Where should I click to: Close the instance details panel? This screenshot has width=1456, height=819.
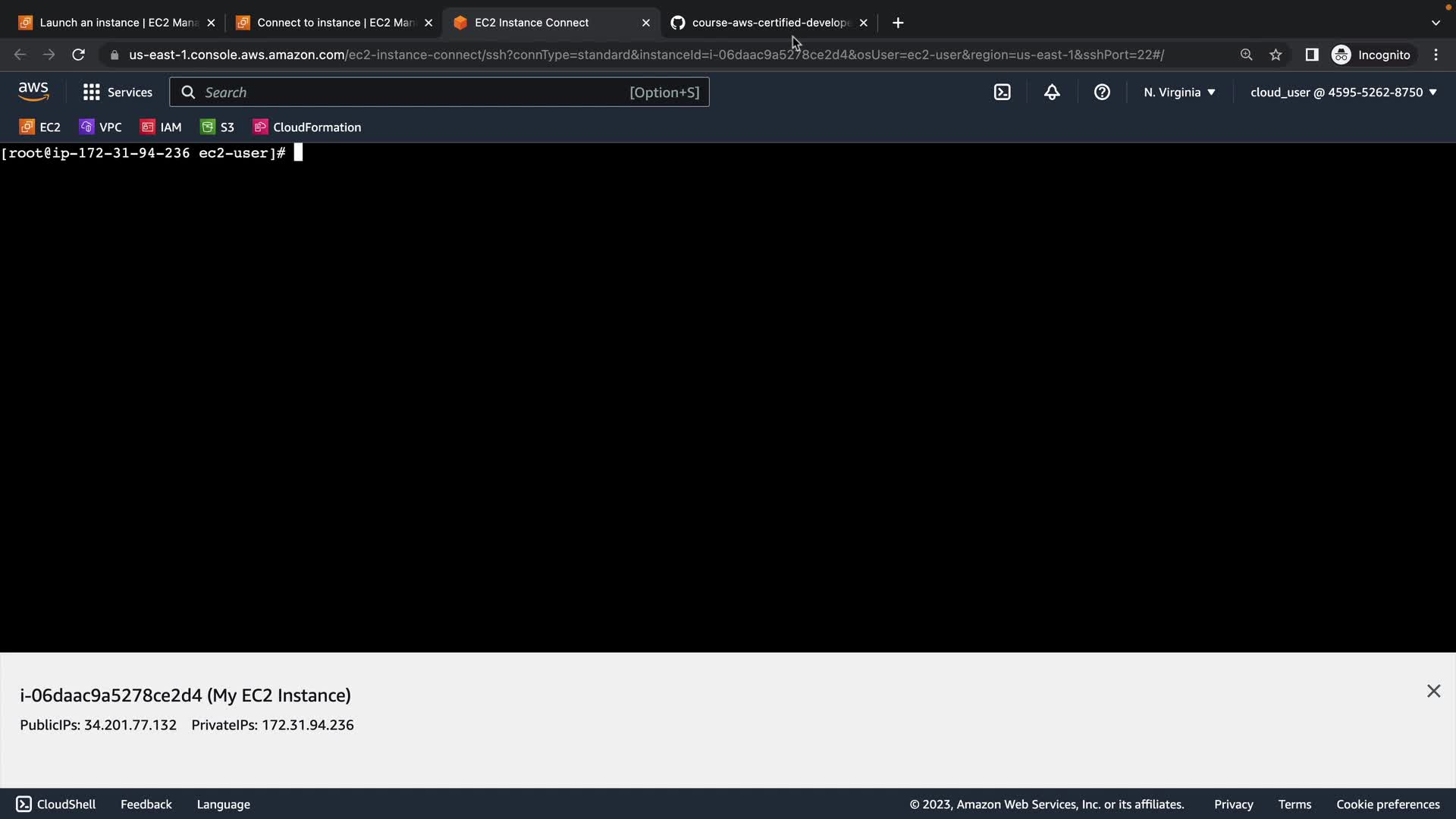tap(1432, 691)
